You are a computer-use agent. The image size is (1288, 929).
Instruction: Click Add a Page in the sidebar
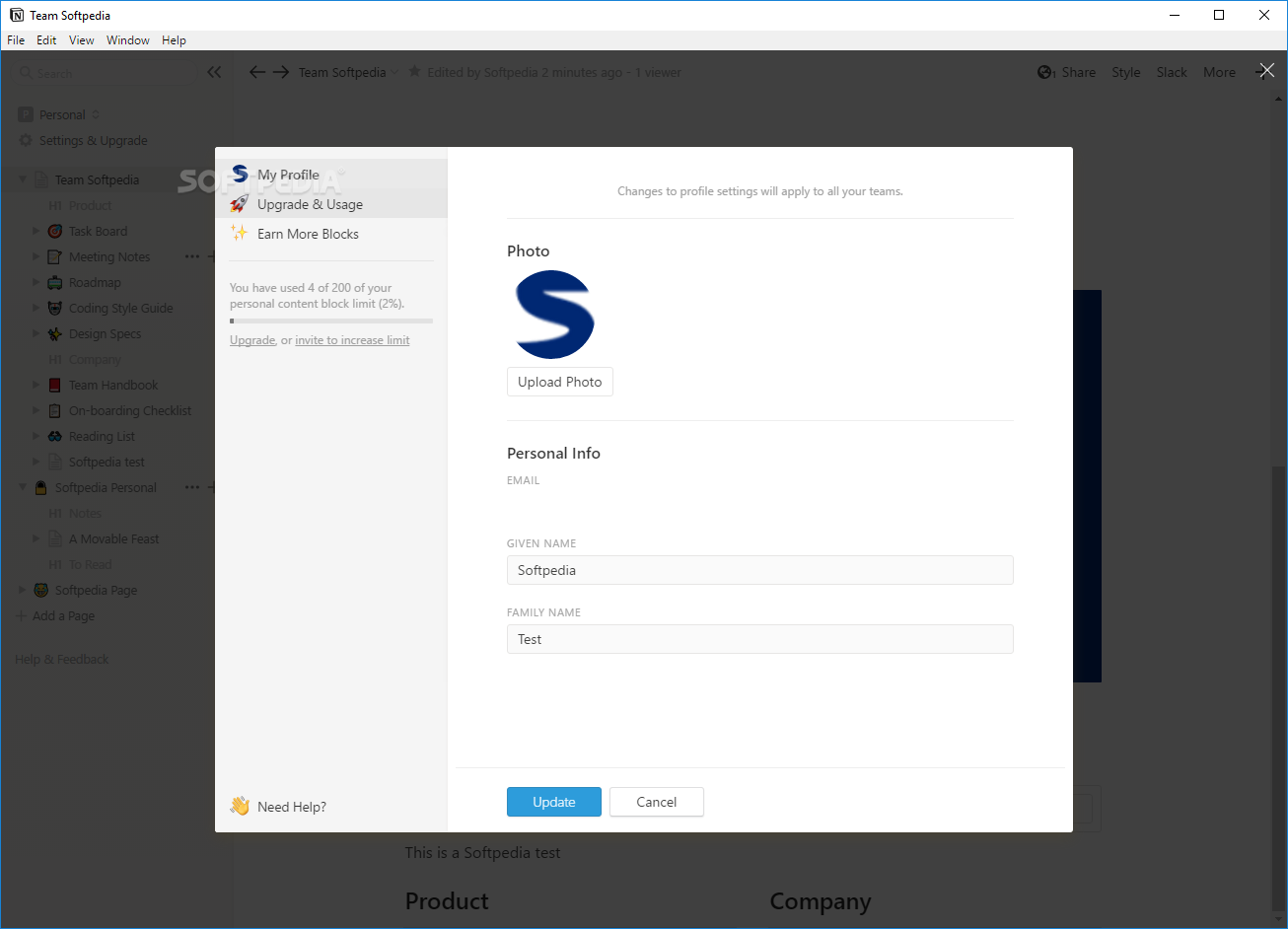tap(56, 615)
